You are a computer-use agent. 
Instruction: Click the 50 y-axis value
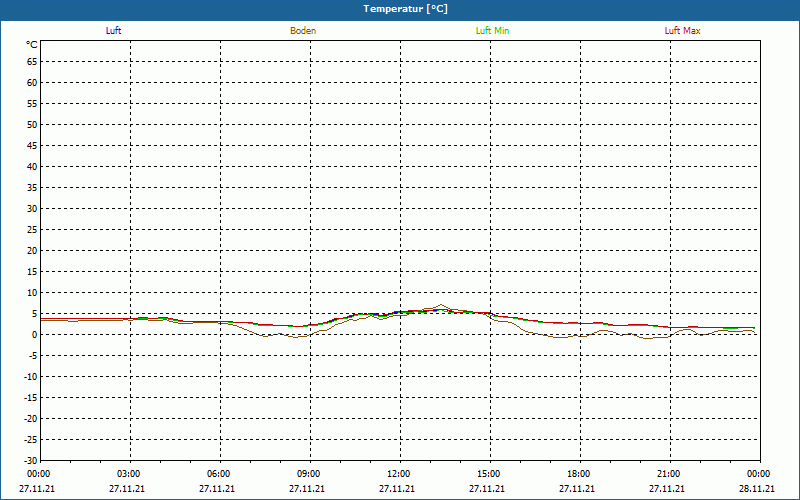click(32, 124)
